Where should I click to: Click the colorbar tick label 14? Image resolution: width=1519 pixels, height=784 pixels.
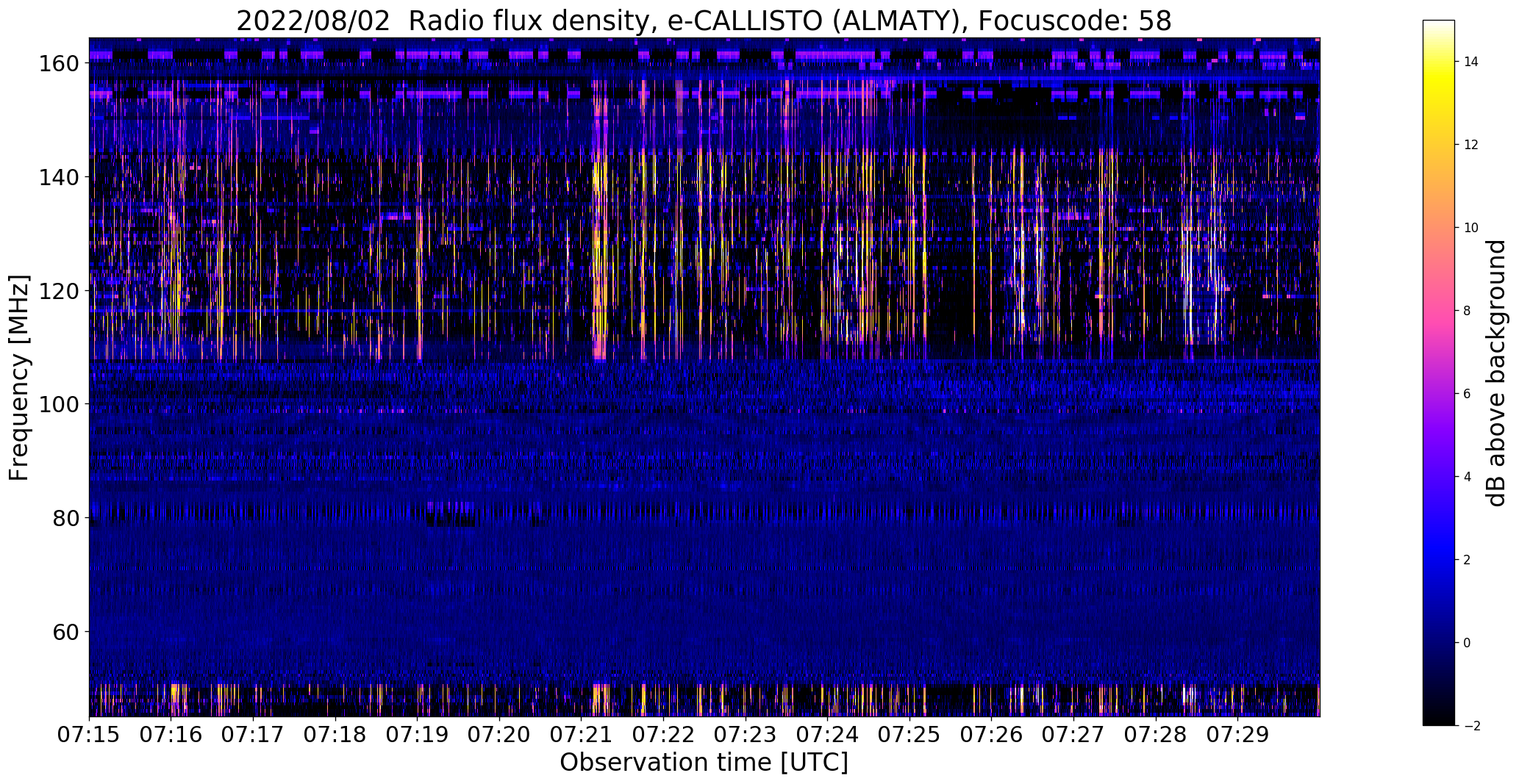pyautogui.click(x=1471, y=62)
